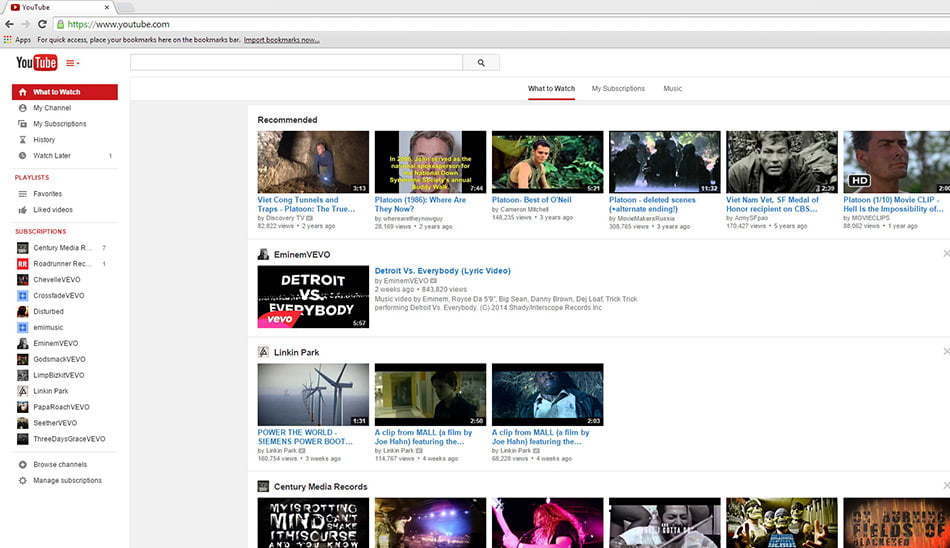Open emimusic subscription
This screenshot has height=548, width=950.
[x=48, y=327]
